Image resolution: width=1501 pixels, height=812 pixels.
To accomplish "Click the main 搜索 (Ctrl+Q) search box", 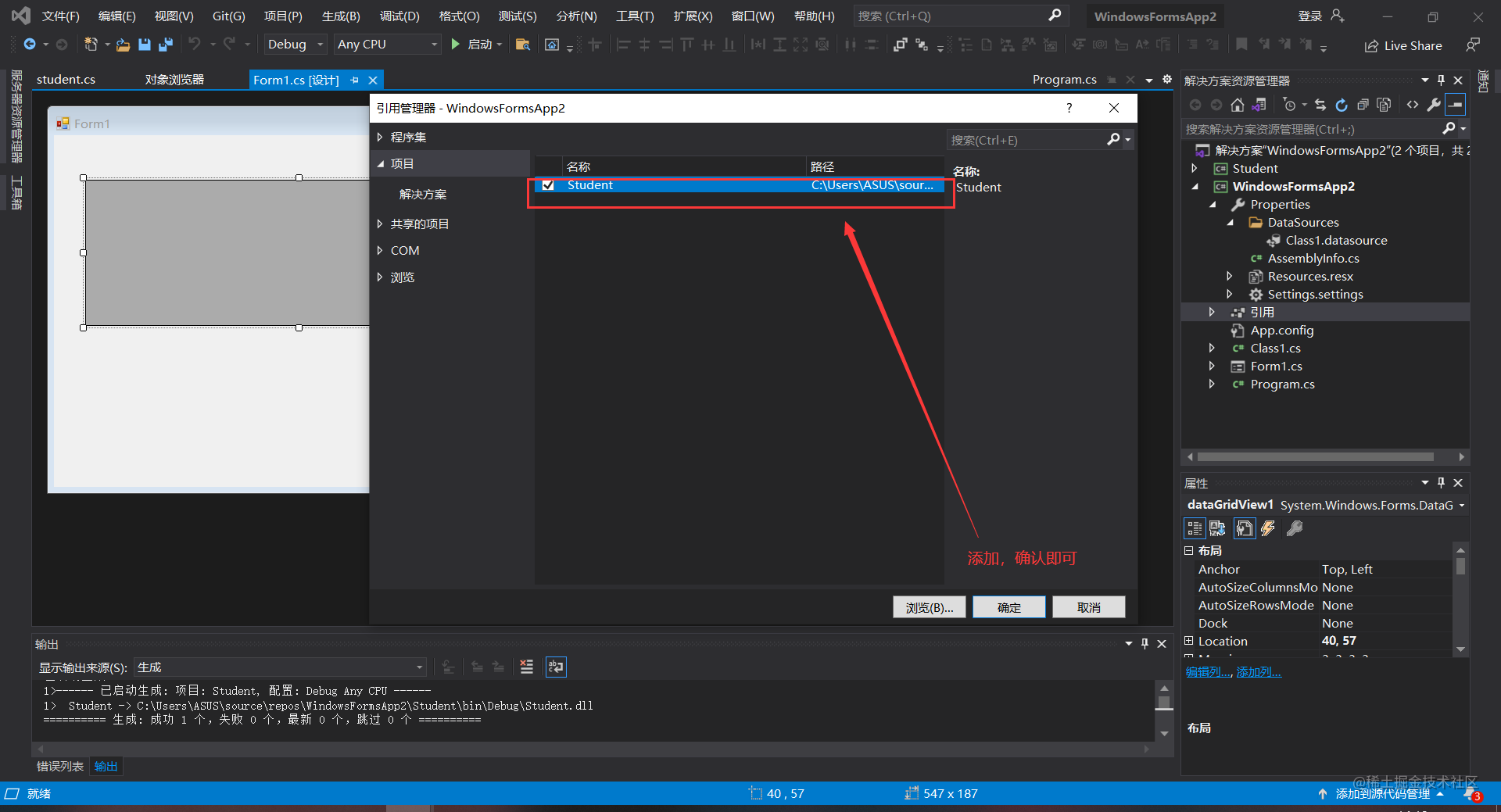I will click(x=960, y=16).
